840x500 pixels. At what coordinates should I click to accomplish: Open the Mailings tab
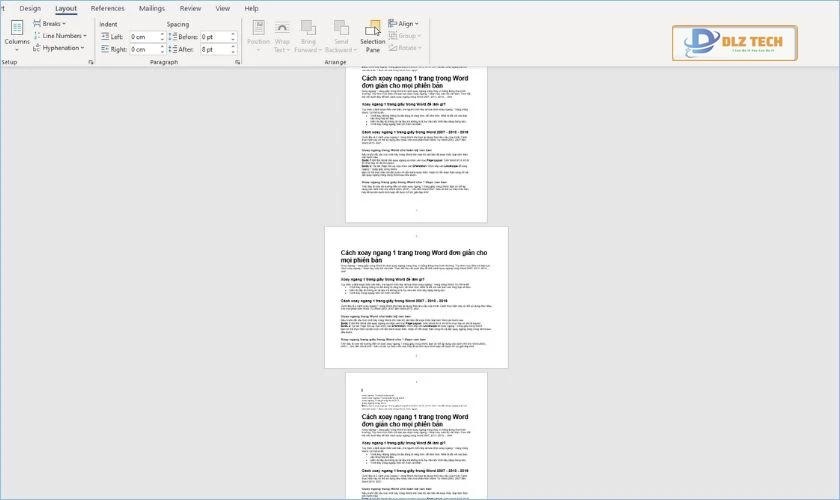152,8
